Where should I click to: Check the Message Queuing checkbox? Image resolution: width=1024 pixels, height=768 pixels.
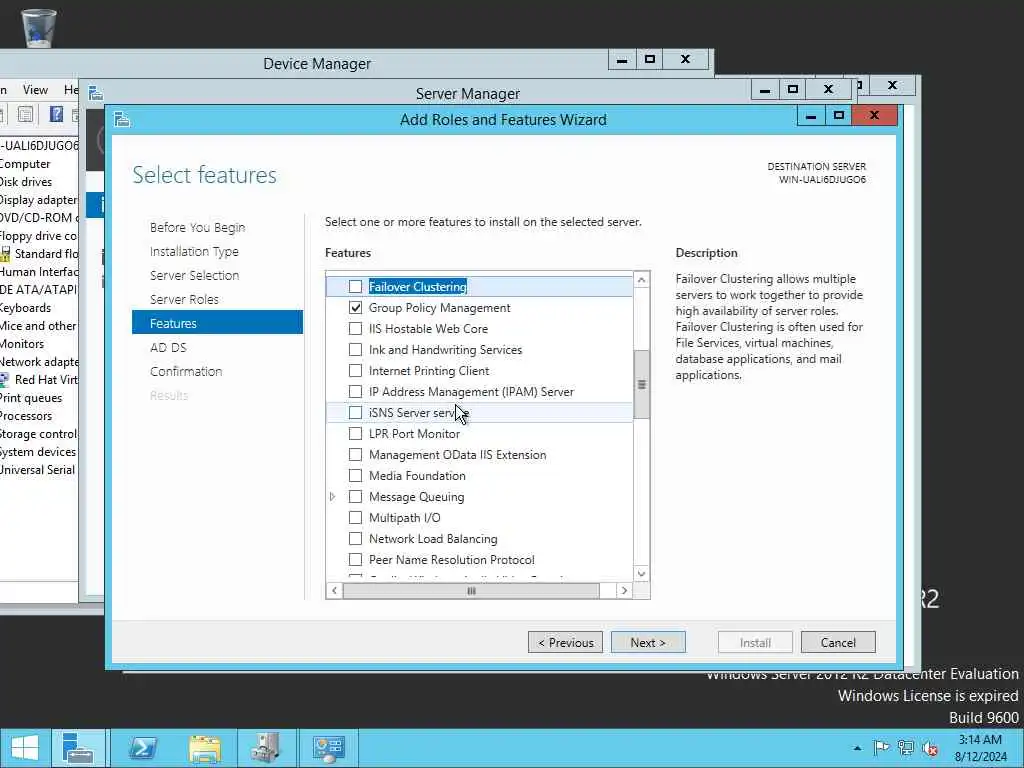(x=355, y=496)
